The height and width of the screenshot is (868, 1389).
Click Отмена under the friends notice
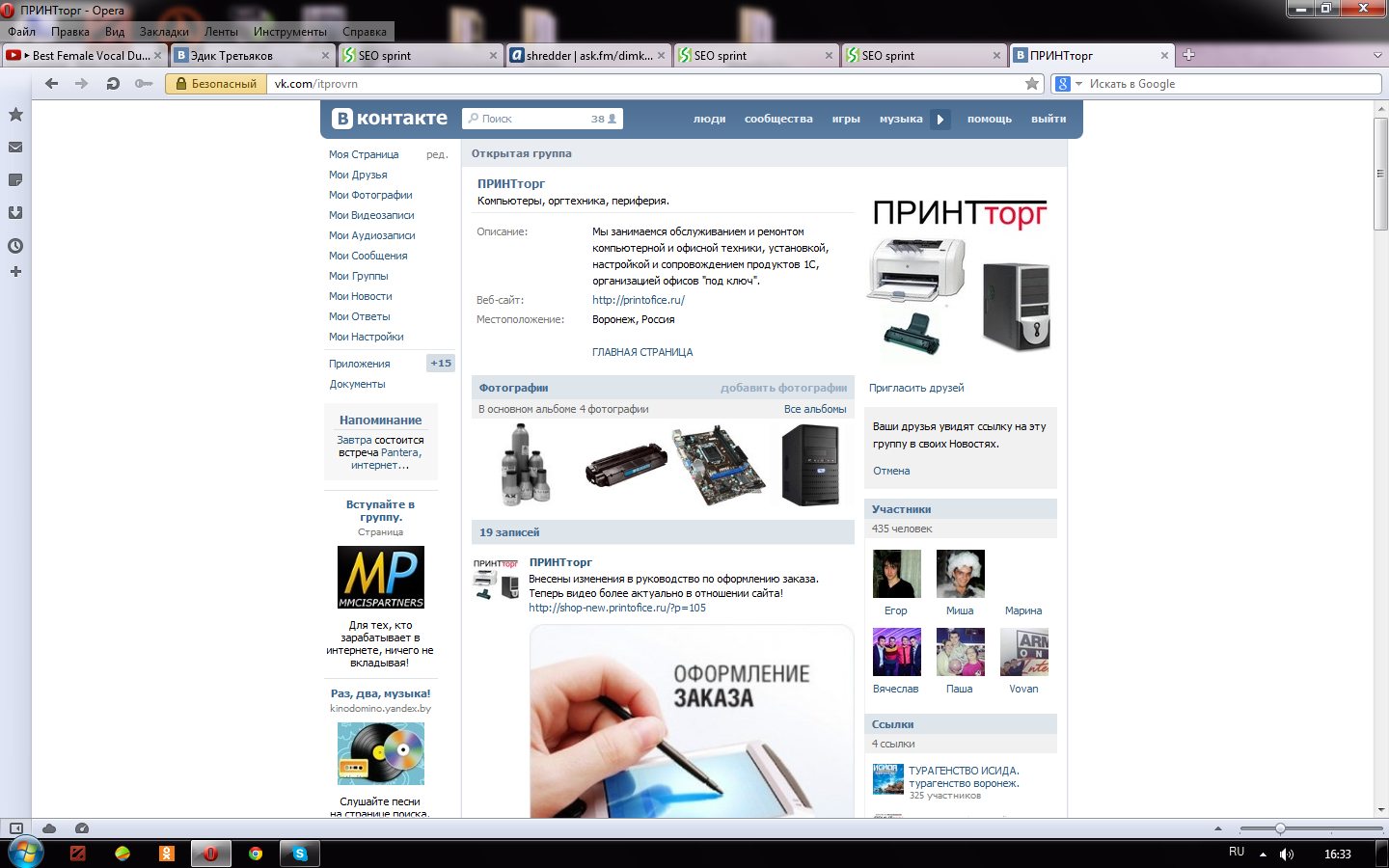(891, 471)
